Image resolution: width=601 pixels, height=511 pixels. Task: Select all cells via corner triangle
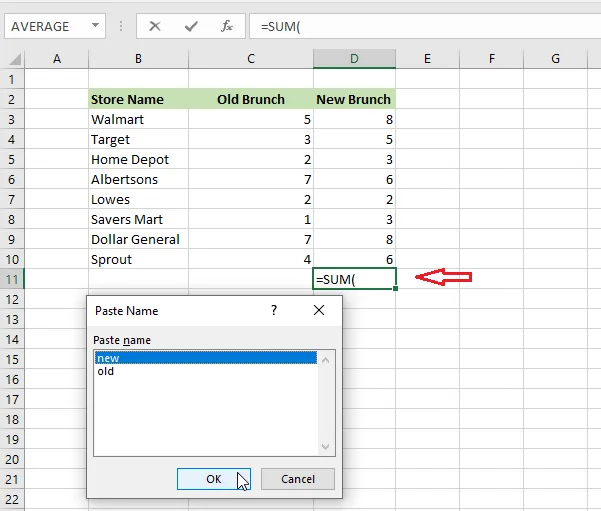click(x=14, y=59)
